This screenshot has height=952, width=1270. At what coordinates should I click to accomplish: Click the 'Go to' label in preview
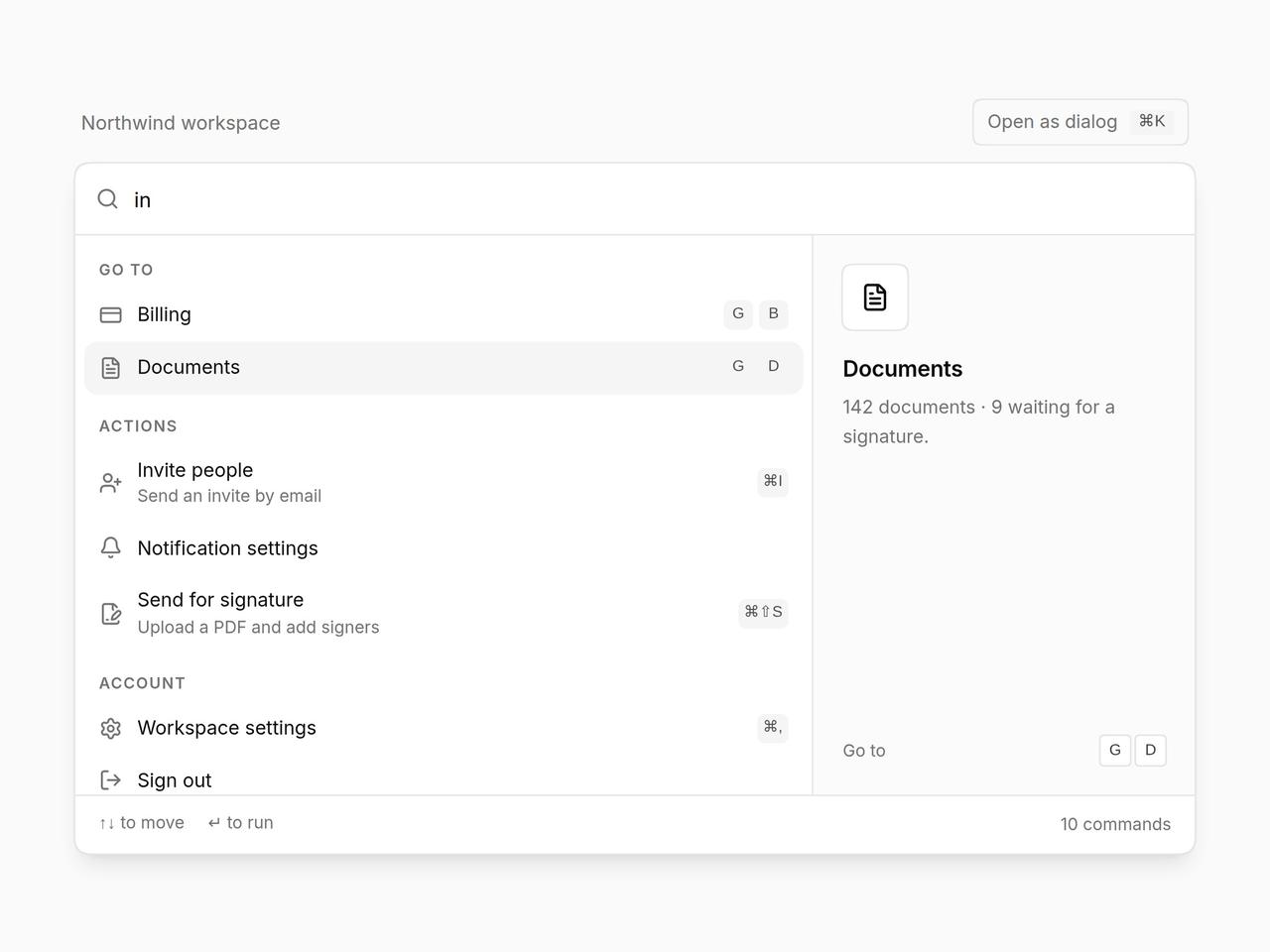pos(864,751)
